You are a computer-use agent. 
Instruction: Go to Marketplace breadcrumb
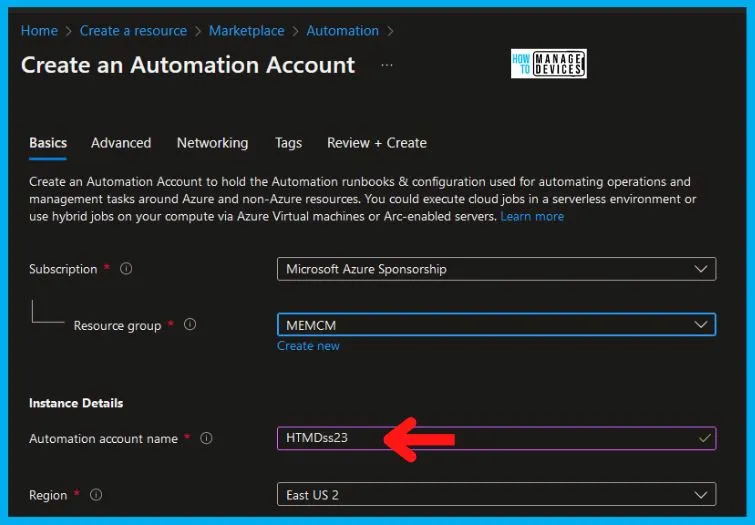pos(247,31)
